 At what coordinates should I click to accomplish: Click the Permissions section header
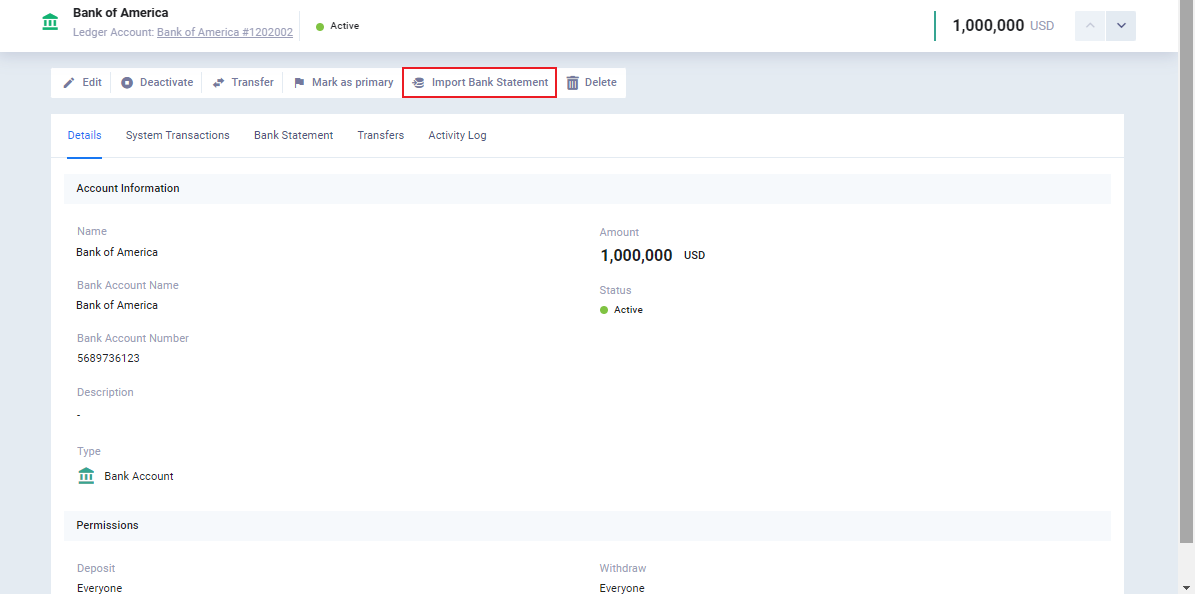point(588,525)
